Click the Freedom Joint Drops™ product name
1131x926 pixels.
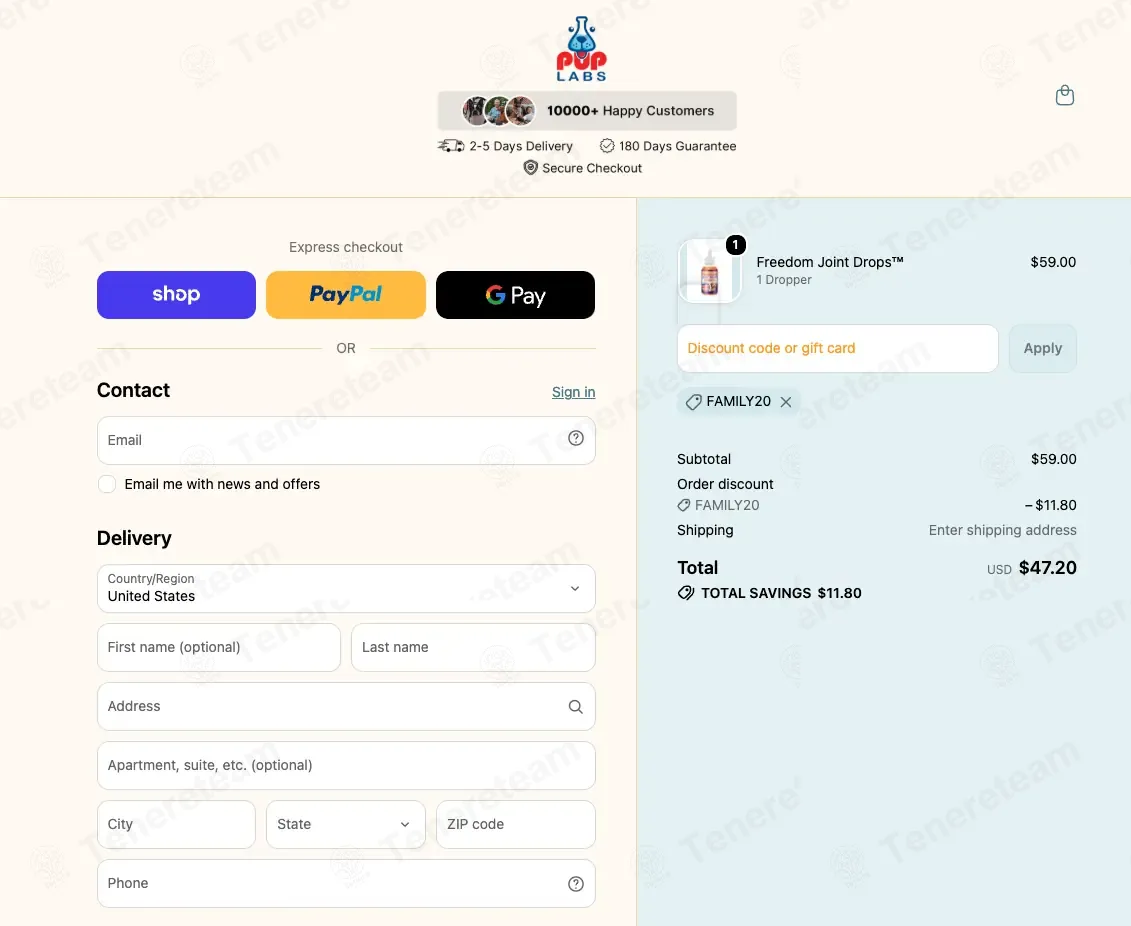[830, 262]
